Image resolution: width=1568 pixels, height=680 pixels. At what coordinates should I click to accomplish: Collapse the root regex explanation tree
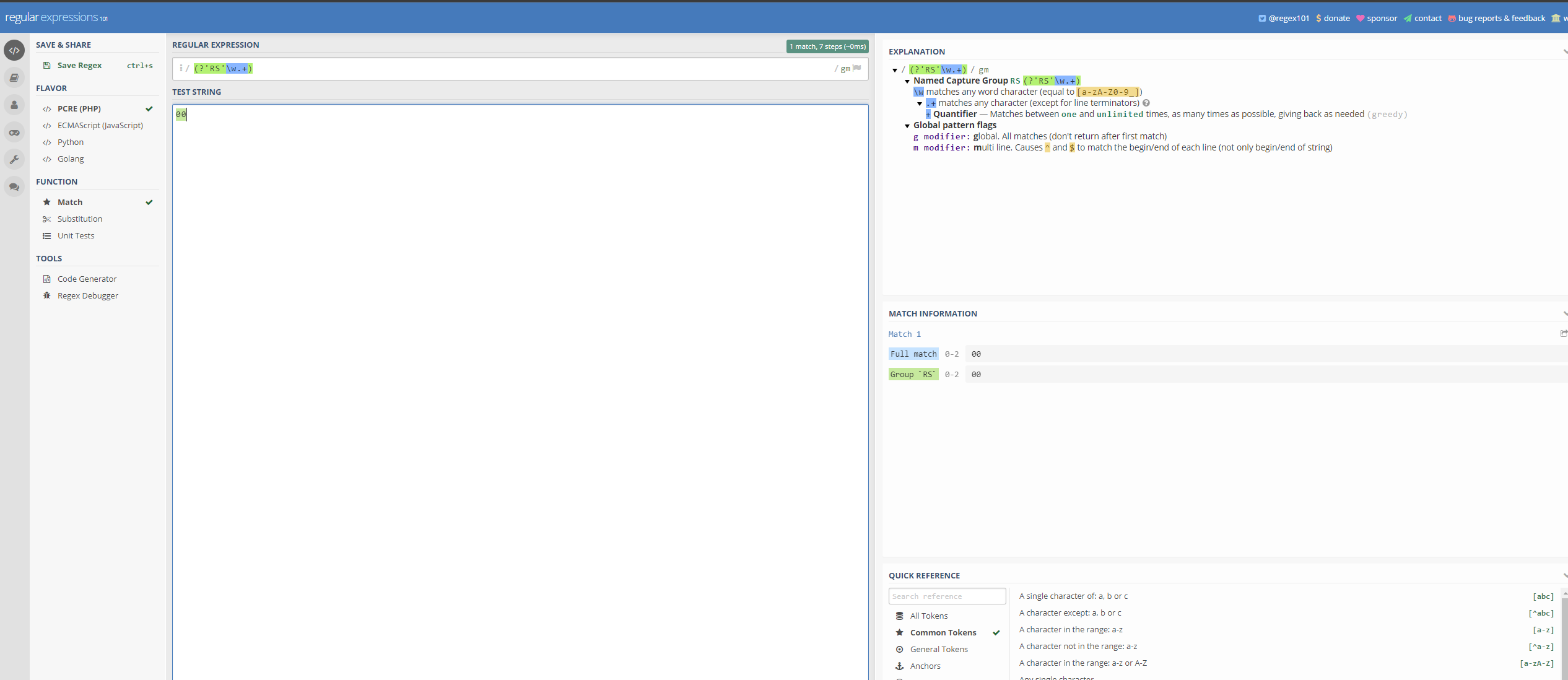[x=895, y=70]
